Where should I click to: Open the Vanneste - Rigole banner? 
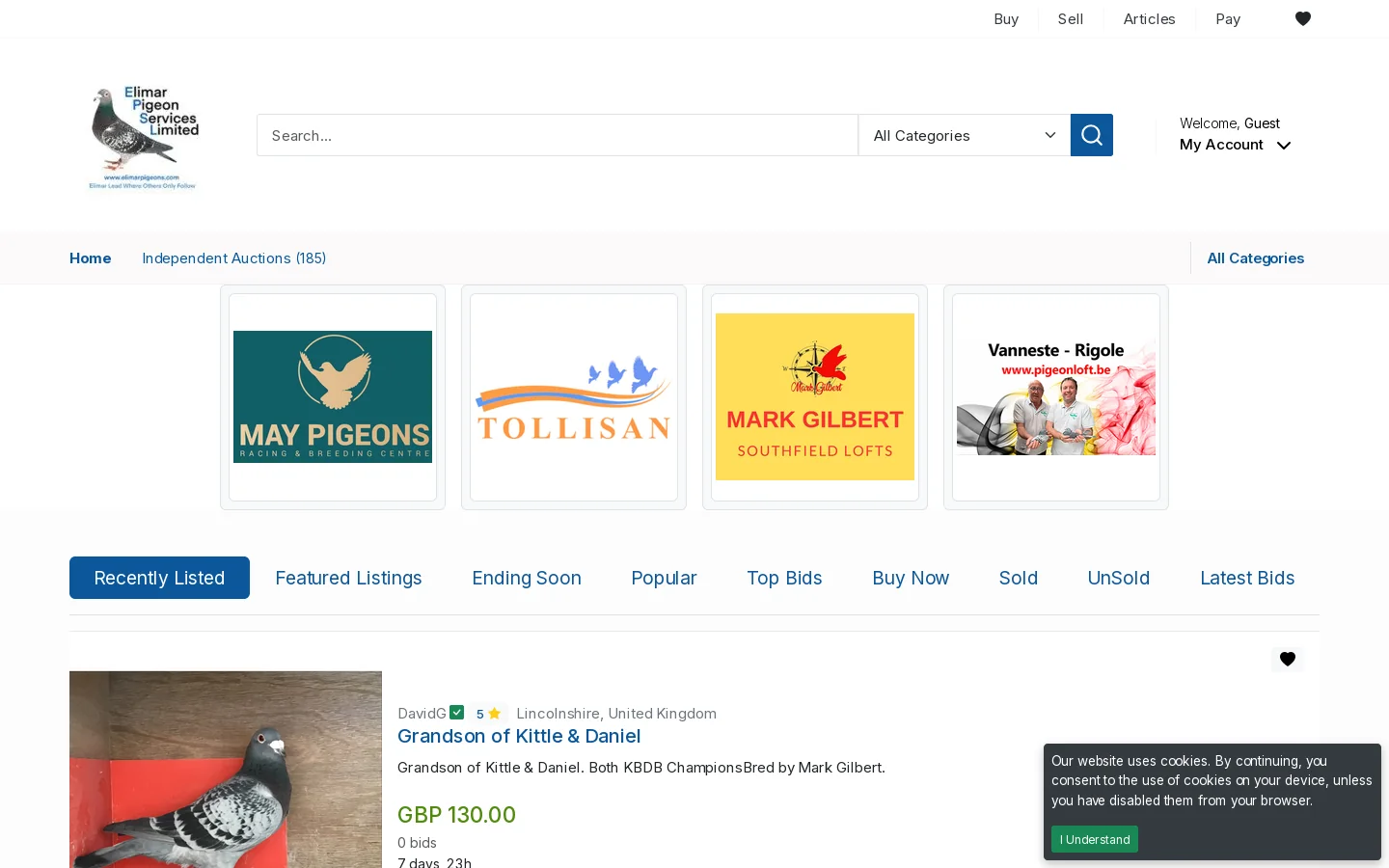coord(1056,397)
